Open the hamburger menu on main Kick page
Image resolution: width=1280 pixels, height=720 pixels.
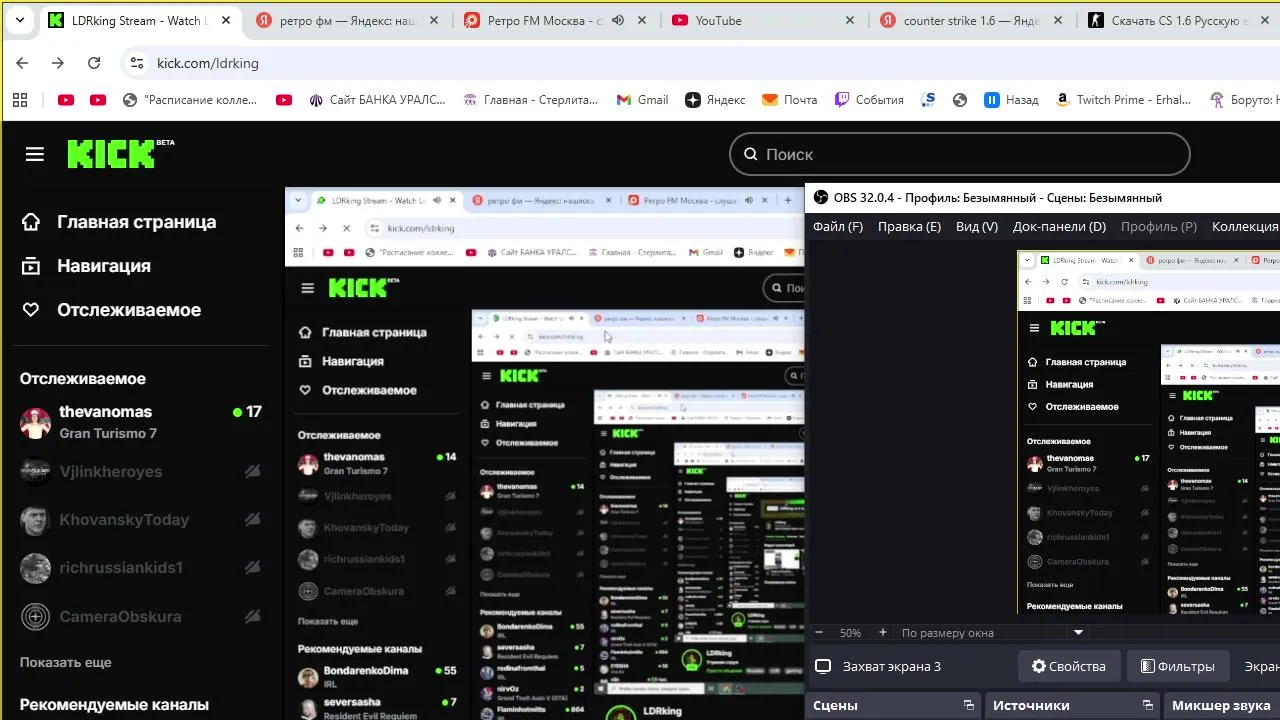coord(35,154)
